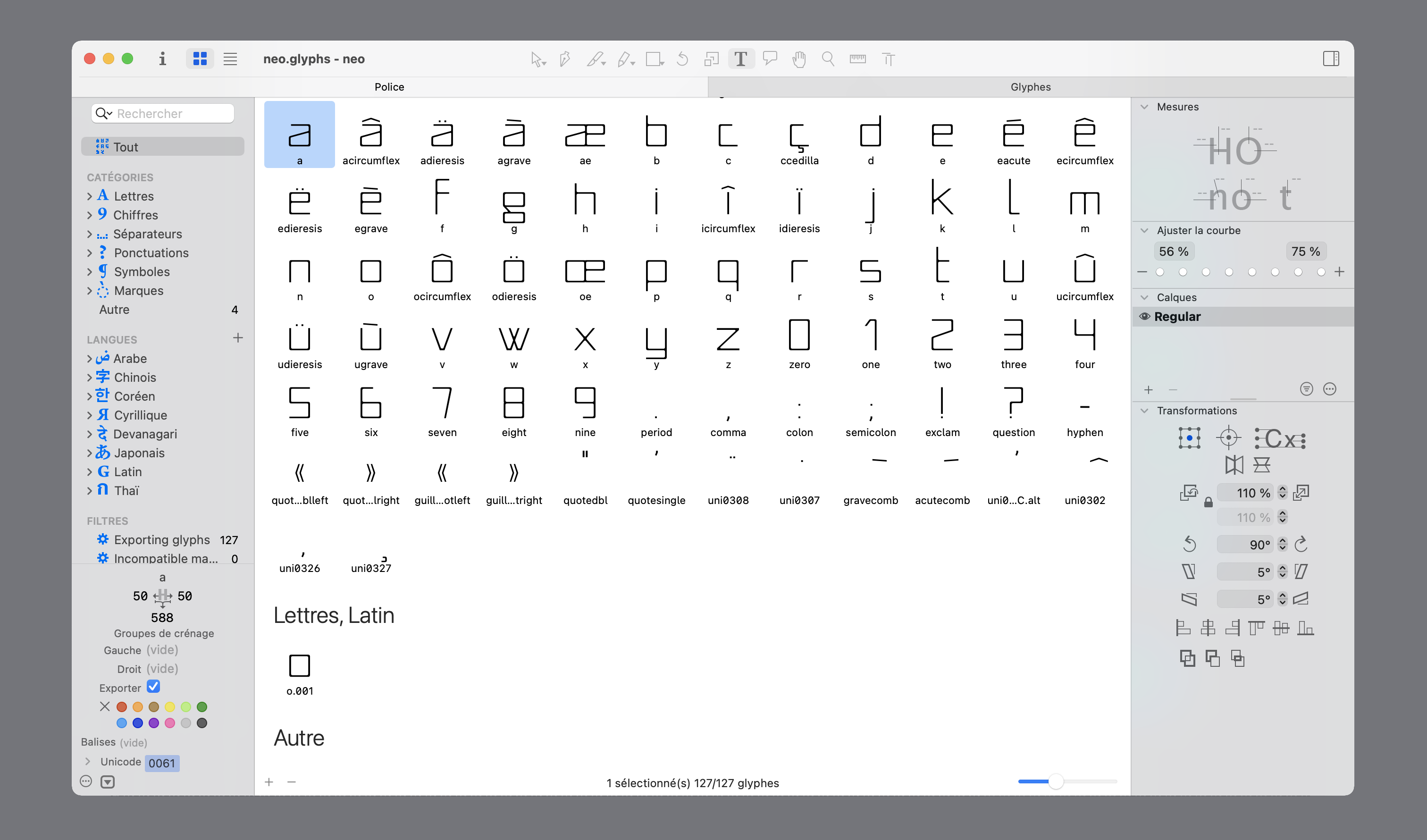The height and width of the screenshot is (840, 1427).
Task: Open the font info icon
Action: coord(162,59)
